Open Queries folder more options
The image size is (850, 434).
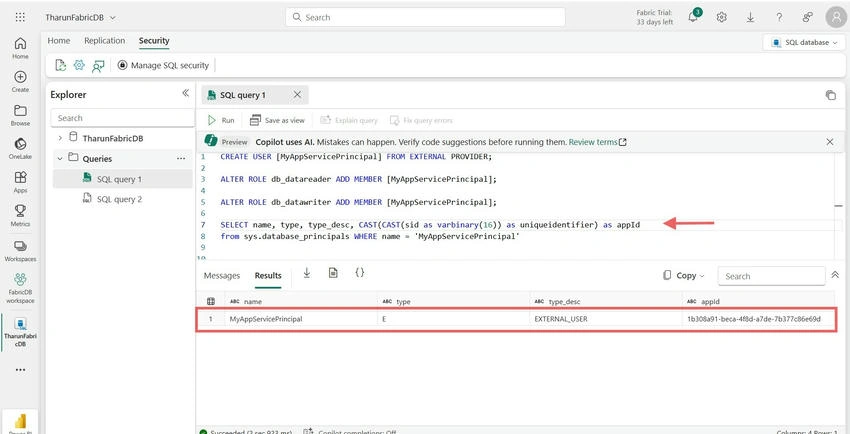pos(181,159)
